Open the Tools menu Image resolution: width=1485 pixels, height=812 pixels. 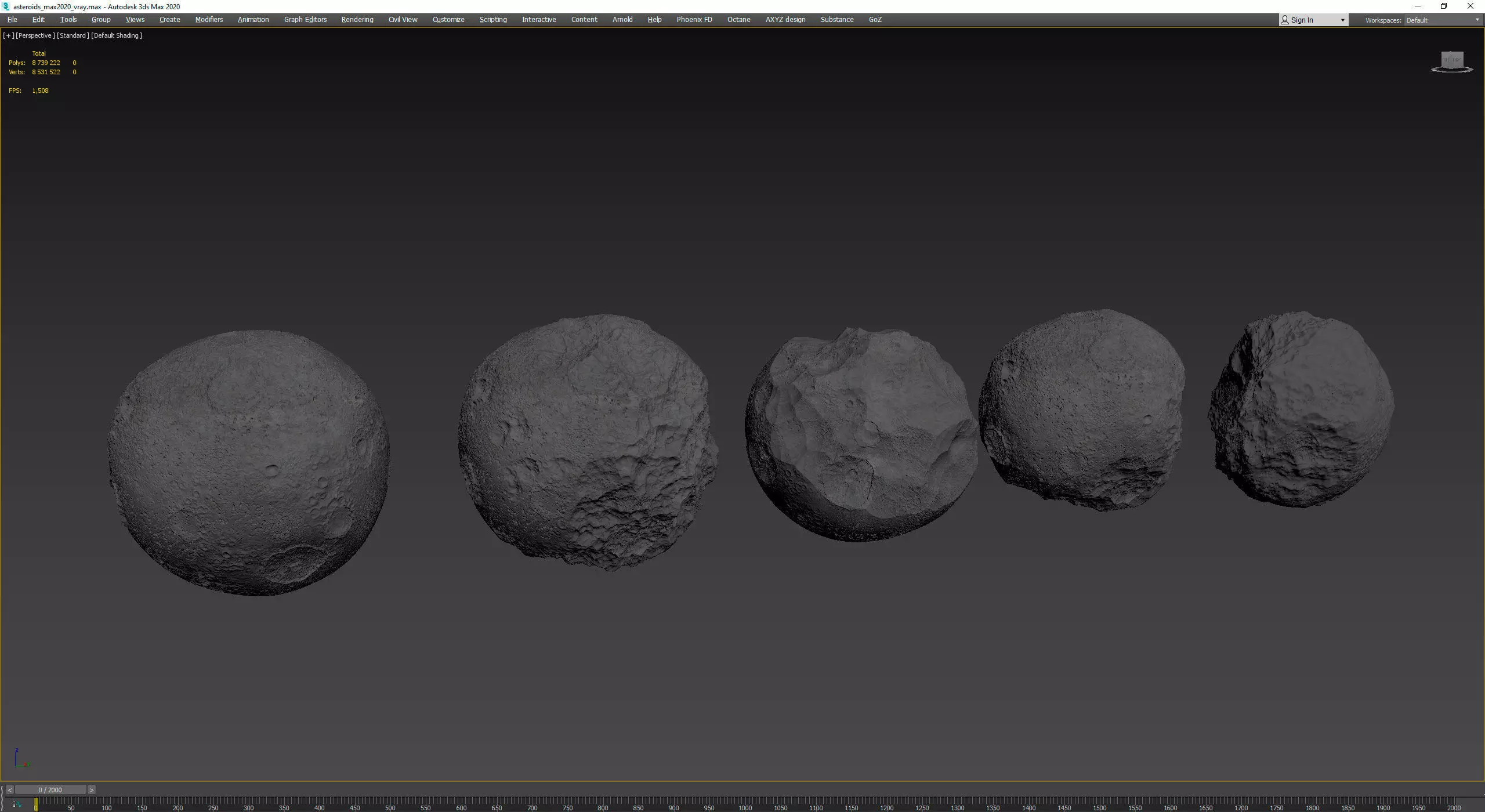[68, 20]
